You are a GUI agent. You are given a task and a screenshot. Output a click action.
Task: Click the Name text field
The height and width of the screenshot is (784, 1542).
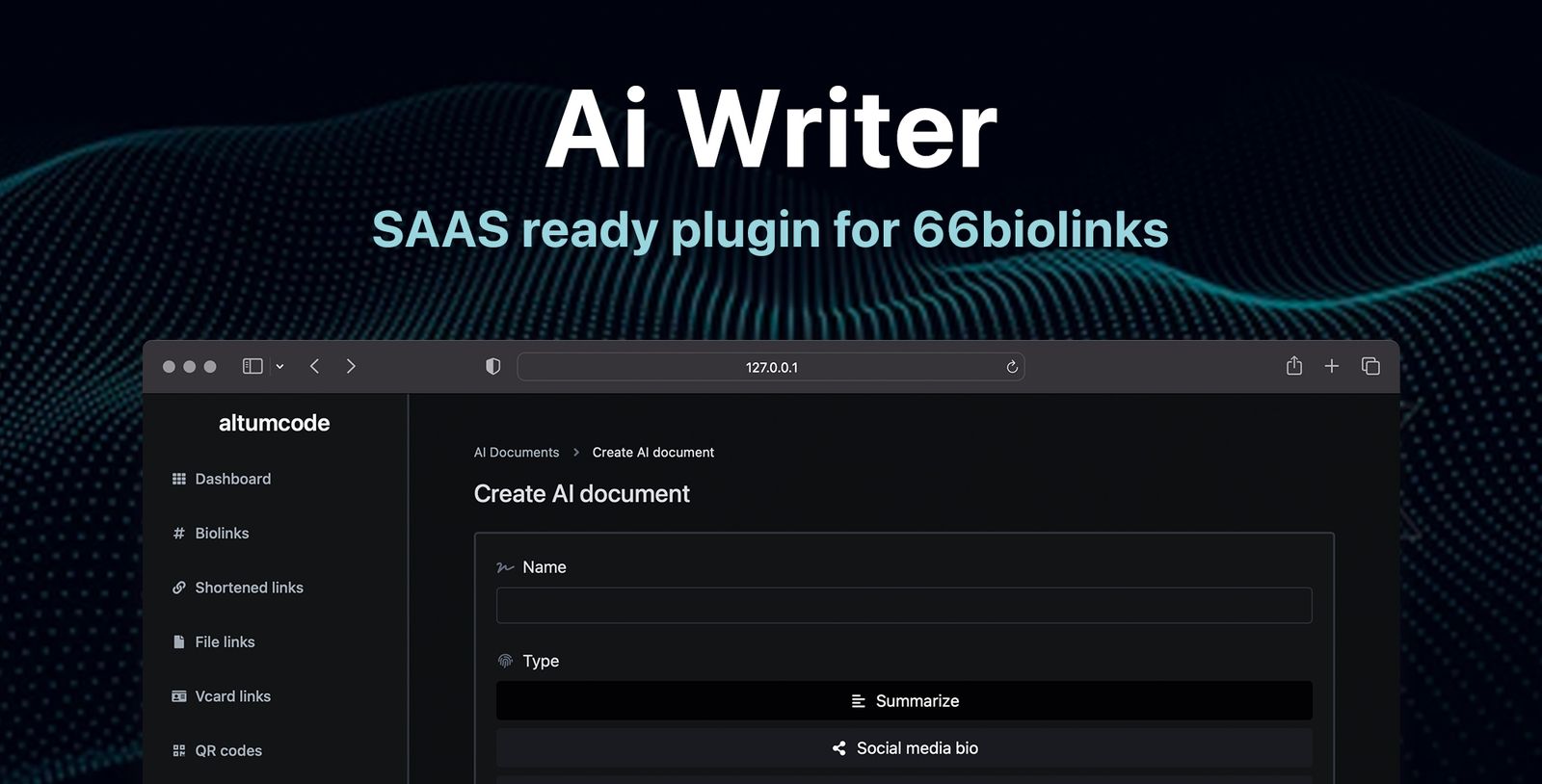point(903,606)
